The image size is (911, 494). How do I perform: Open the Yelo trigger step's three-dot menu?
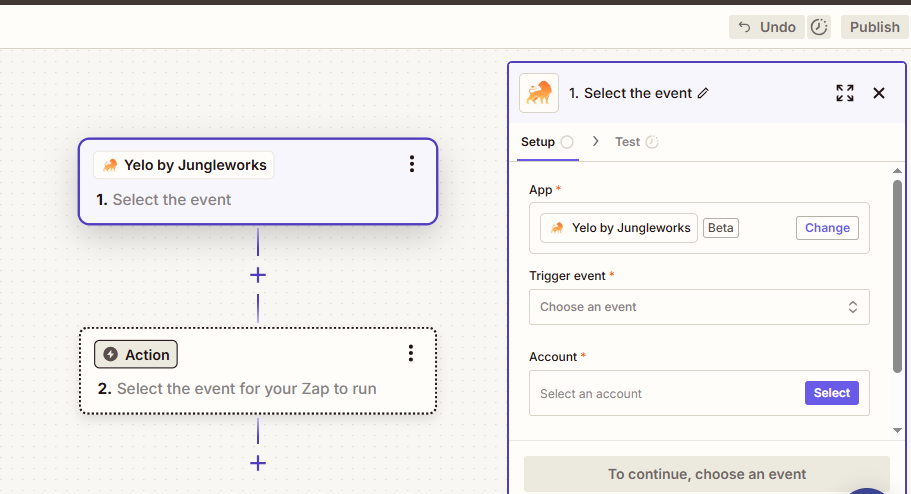[x=411, y=164]
